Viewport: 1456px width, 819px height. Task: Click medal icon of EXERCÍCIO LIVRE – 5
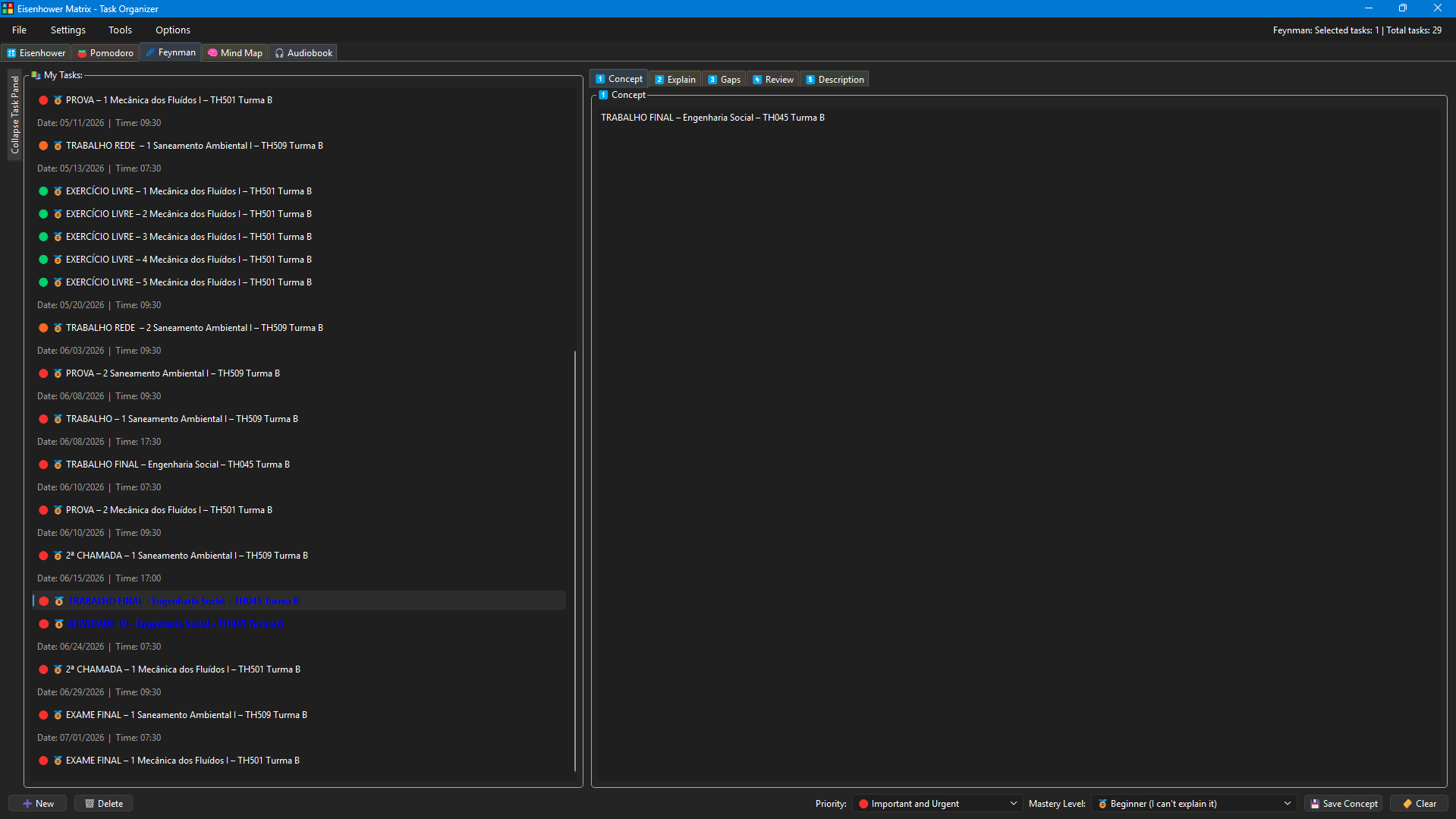coord(58,282)
